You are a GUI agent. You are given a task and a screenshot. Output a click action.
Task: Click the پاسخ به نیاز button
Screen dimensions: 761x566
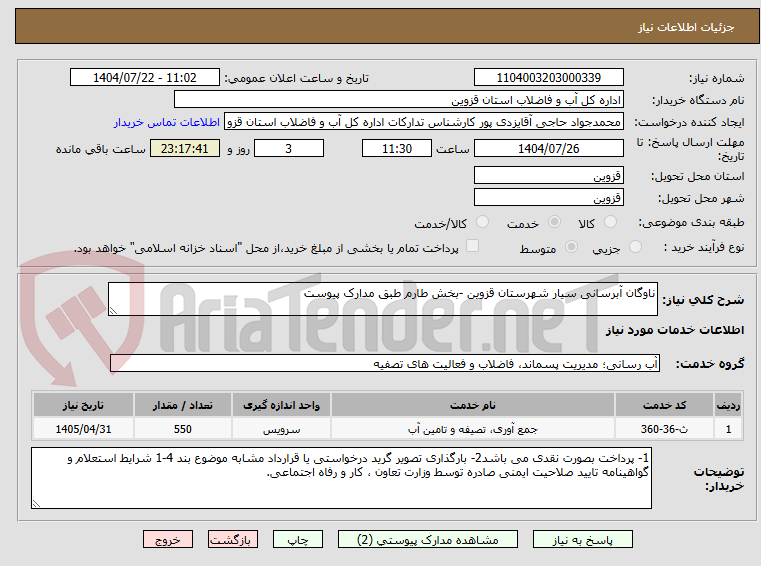(x=582, y=539)
